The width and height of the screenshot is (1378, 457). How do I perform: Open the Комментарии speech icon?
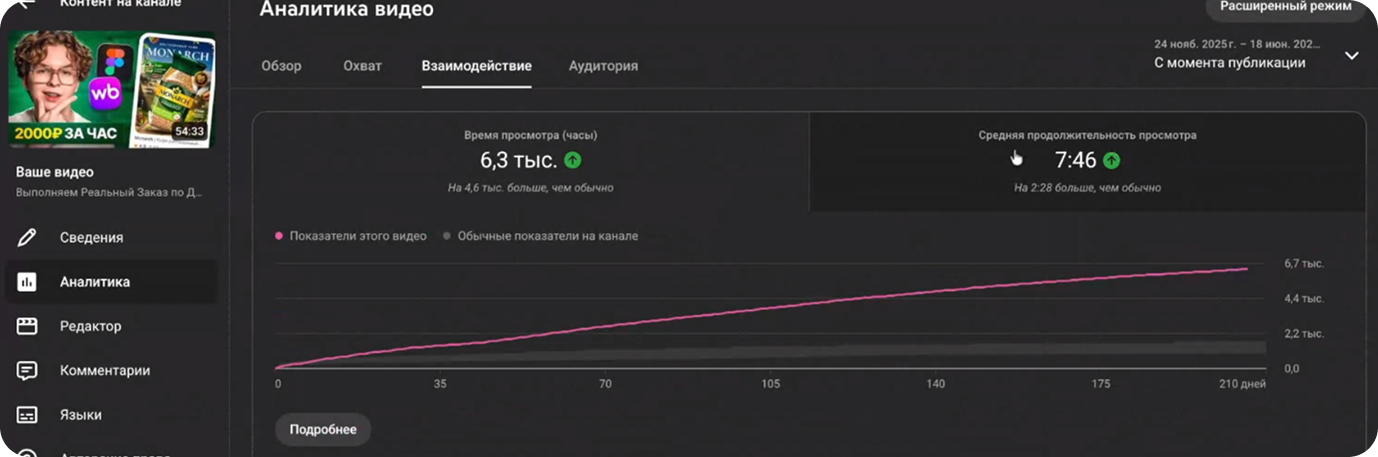point(27,370)
